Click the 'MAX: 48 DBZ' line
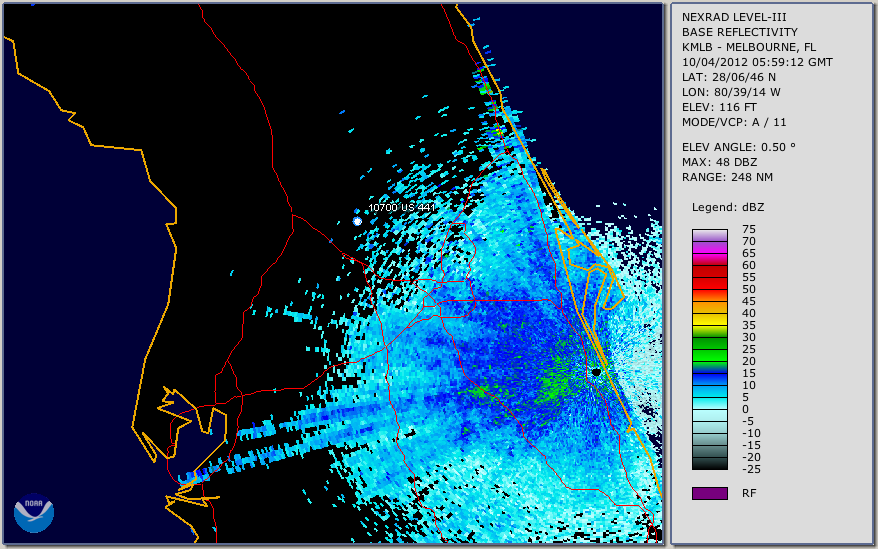Viewport: 878px width, 549px height. click(719, 162)
